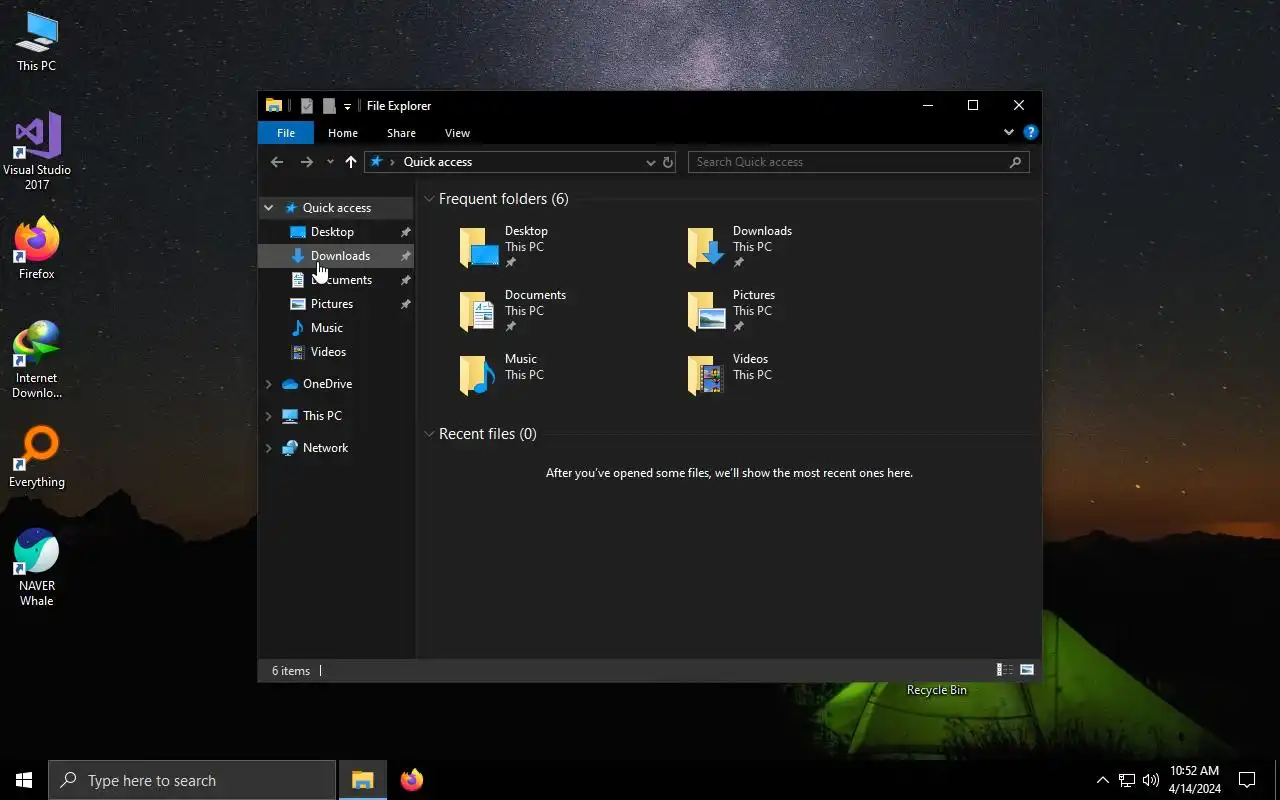Show hidden system tray icons
The image size is (1280, 800).
1103,780
